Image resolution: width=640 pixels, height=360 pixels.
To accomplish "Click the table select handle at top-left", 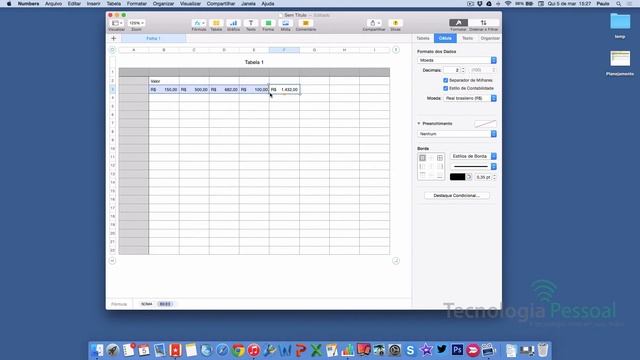I will click(112, 50).
